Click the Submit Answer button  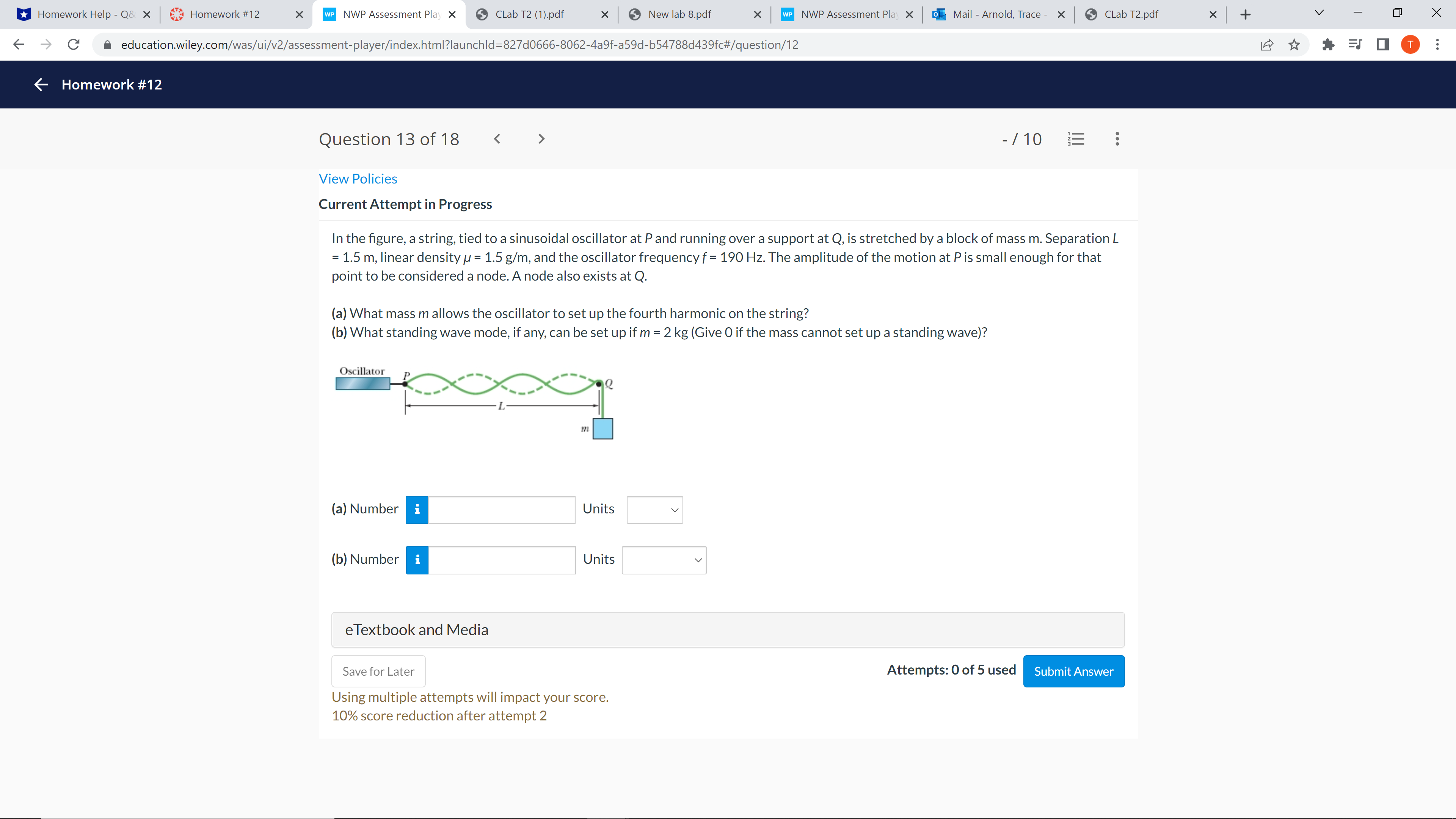pyautogui.click(x=1073, y=672)
